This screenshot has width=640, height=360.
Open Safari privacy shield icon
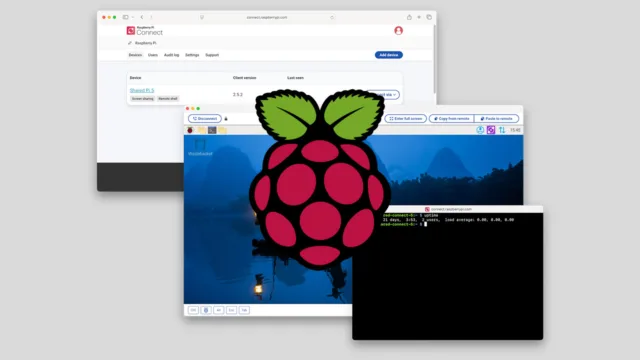pos(202,17)
